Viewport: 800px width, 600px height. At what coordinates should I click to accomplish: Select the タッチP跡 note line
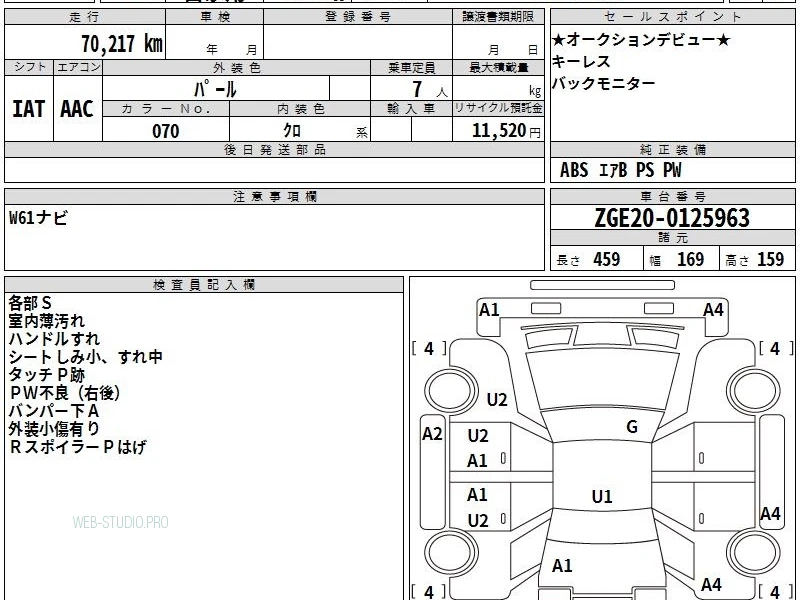(x=46, y=375)
